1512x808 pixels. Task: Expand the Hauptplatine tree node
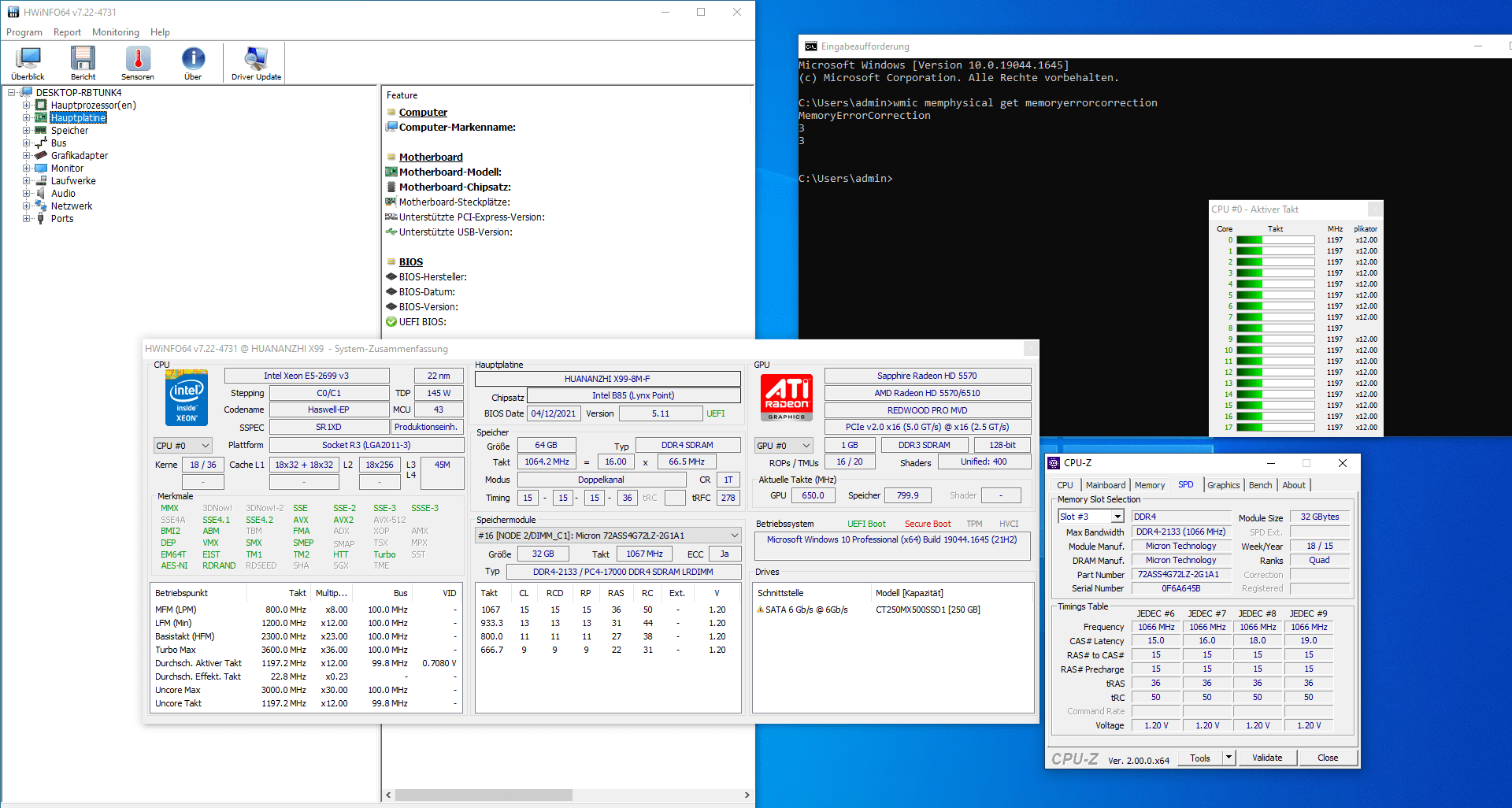pyautogui.click(x=26, y=117)
